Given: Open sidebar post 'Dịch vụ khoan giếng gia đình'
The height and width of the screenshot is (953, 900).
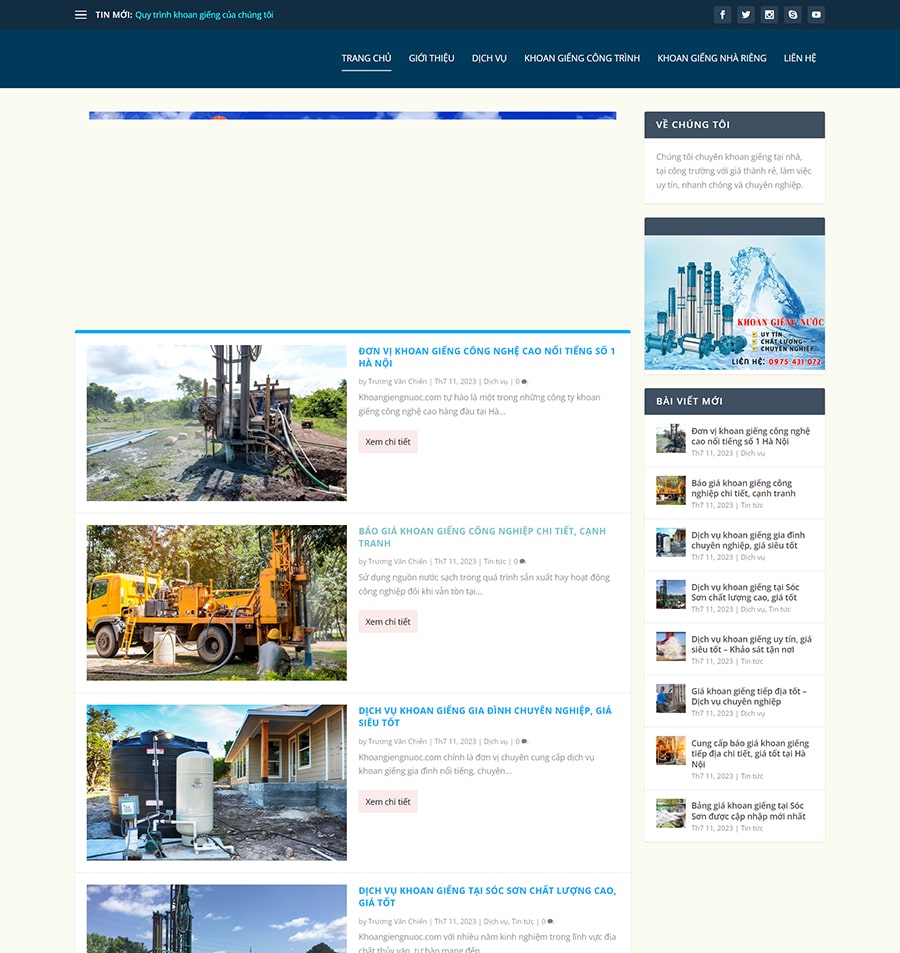Looking at the screenshot, I should pyautogui.click(x=748, y=540).
